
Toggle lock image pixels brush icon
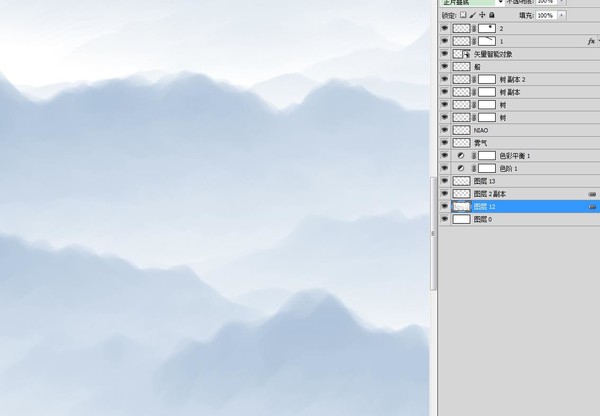(473, 15)
